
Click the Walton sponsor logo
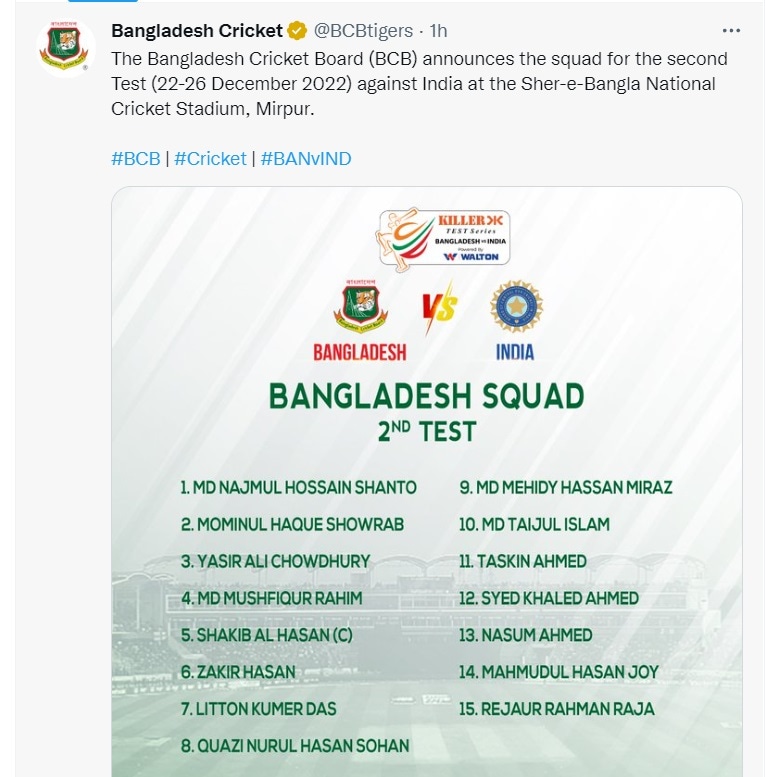471,257
